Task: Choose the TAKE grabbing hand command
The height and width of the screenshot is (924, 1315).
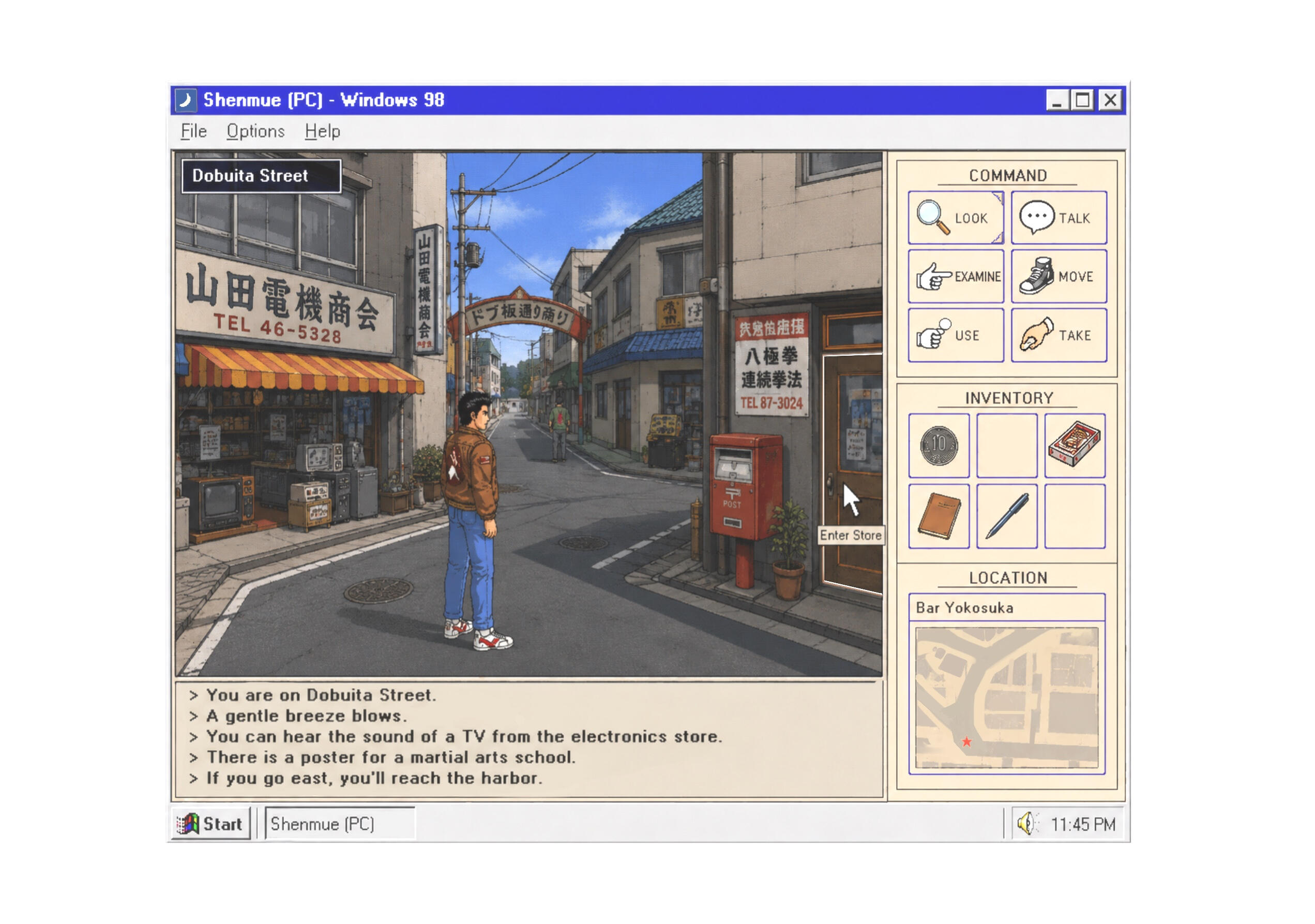Action: click(1059, 335)
